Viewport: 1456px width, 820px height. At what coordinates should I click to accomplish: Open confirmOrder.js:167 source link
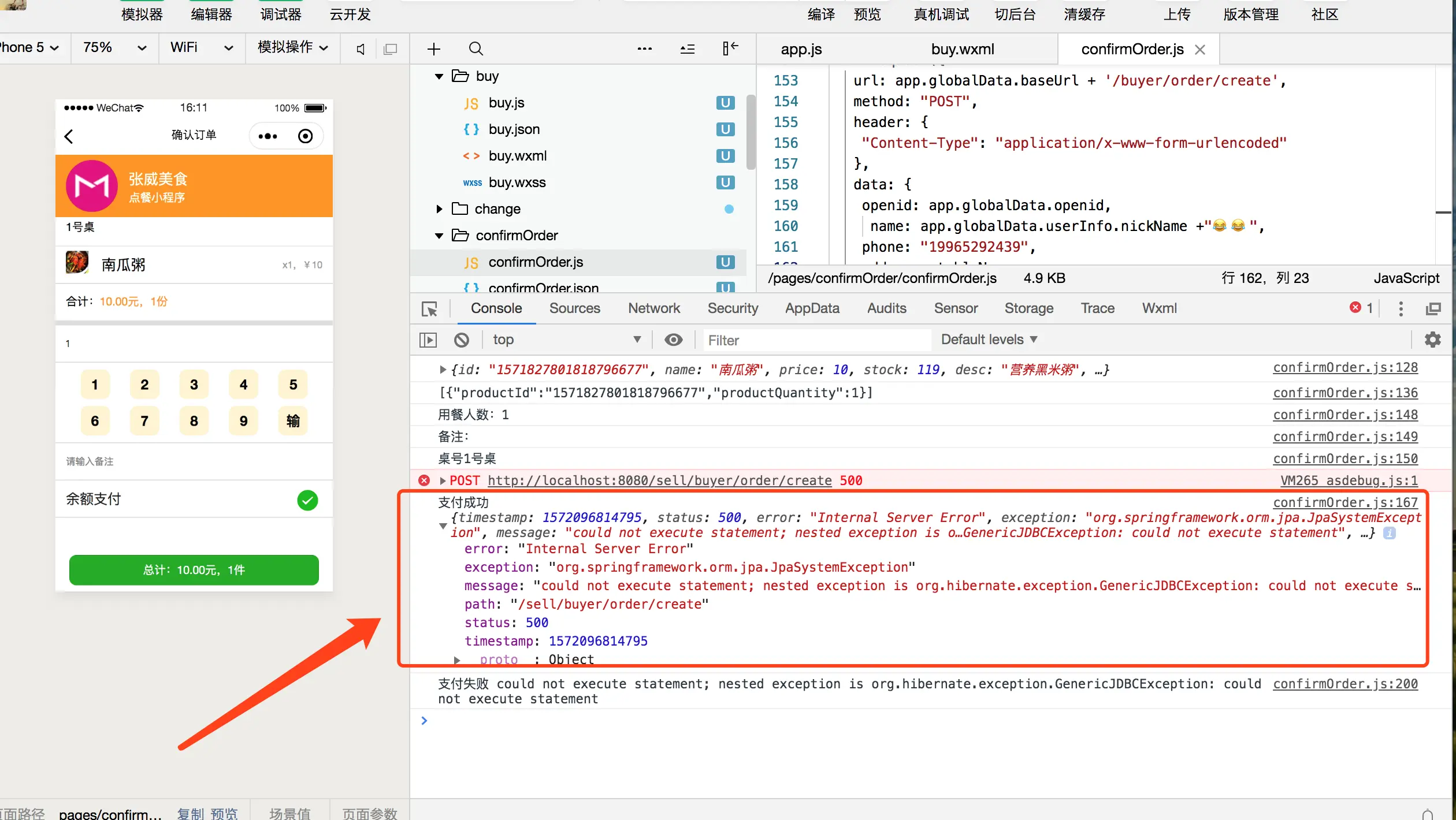tap(1344, 502)
